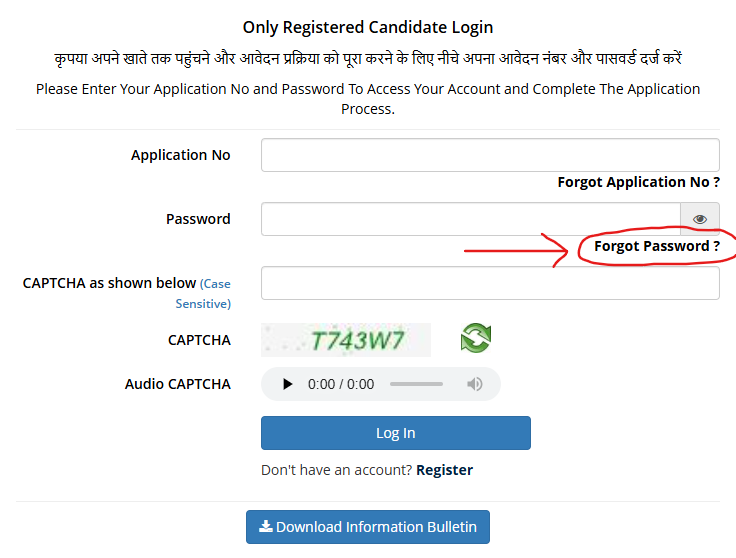Open the Forgot Application No link
This screenshot has width=736, height=558.
click(x=638, y=182)
